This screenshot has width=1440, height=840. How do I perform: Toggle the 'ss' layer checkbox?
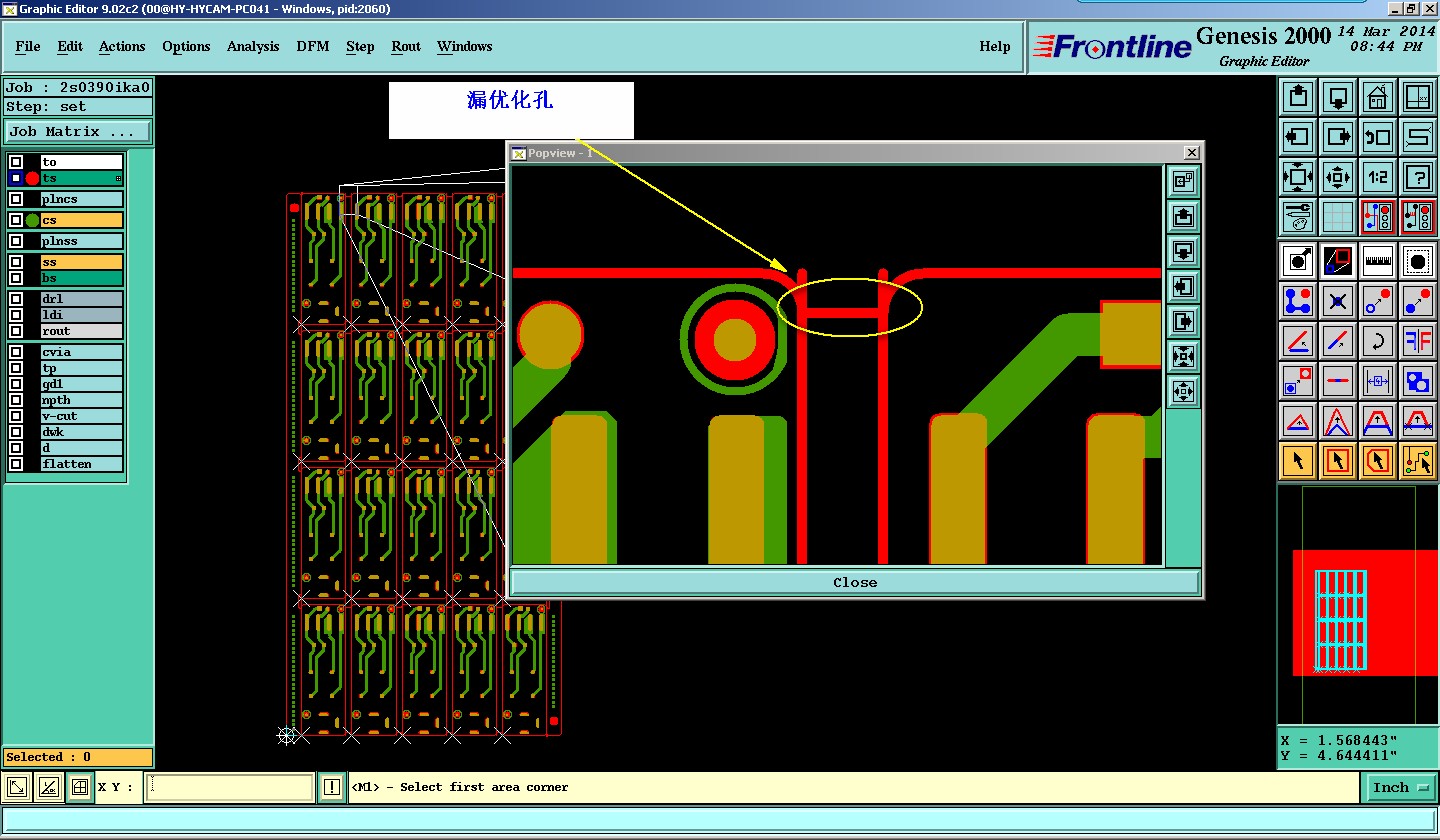[16, 262]
